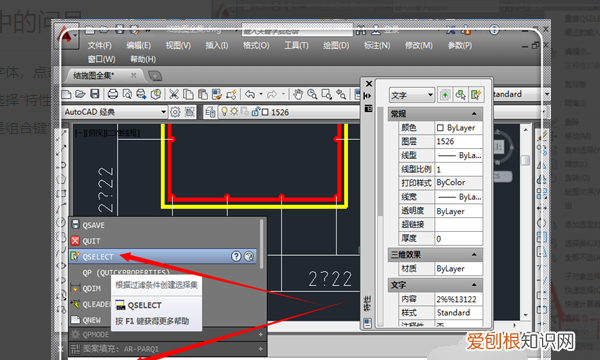
Task: Click the Zoom Previous icon
Action: [341, 94]
